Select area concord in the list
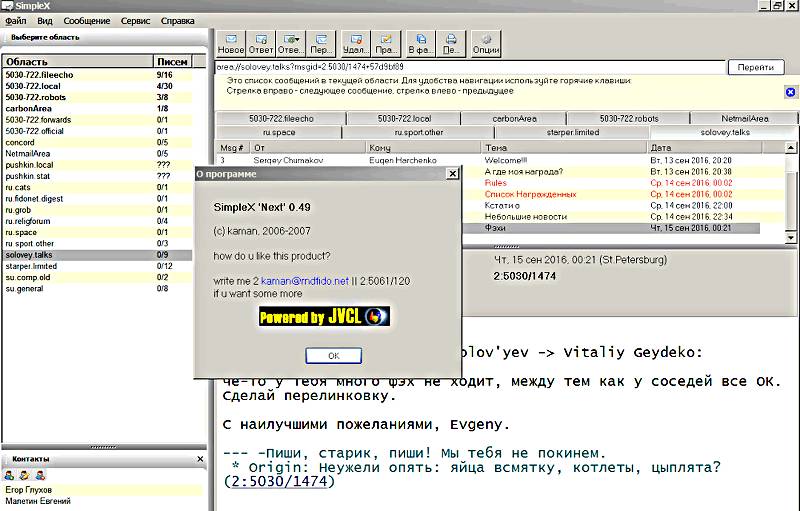Image resolution: width=800 pixels, height=511 pixels. click(x=97, y=142)
